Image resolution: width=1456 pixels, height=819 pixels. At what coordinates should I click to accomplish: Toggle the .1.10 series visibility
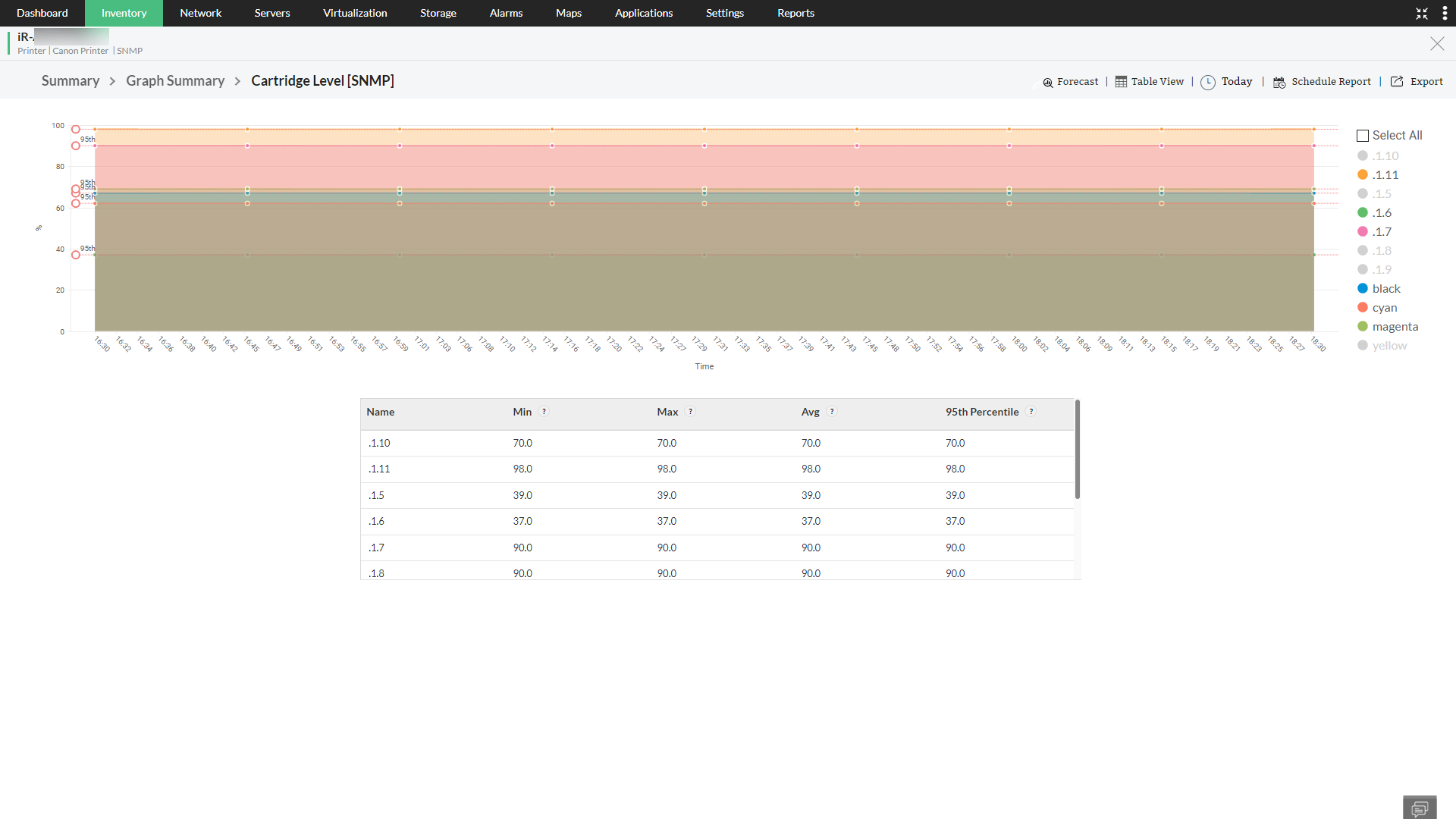pos(1386,155)
